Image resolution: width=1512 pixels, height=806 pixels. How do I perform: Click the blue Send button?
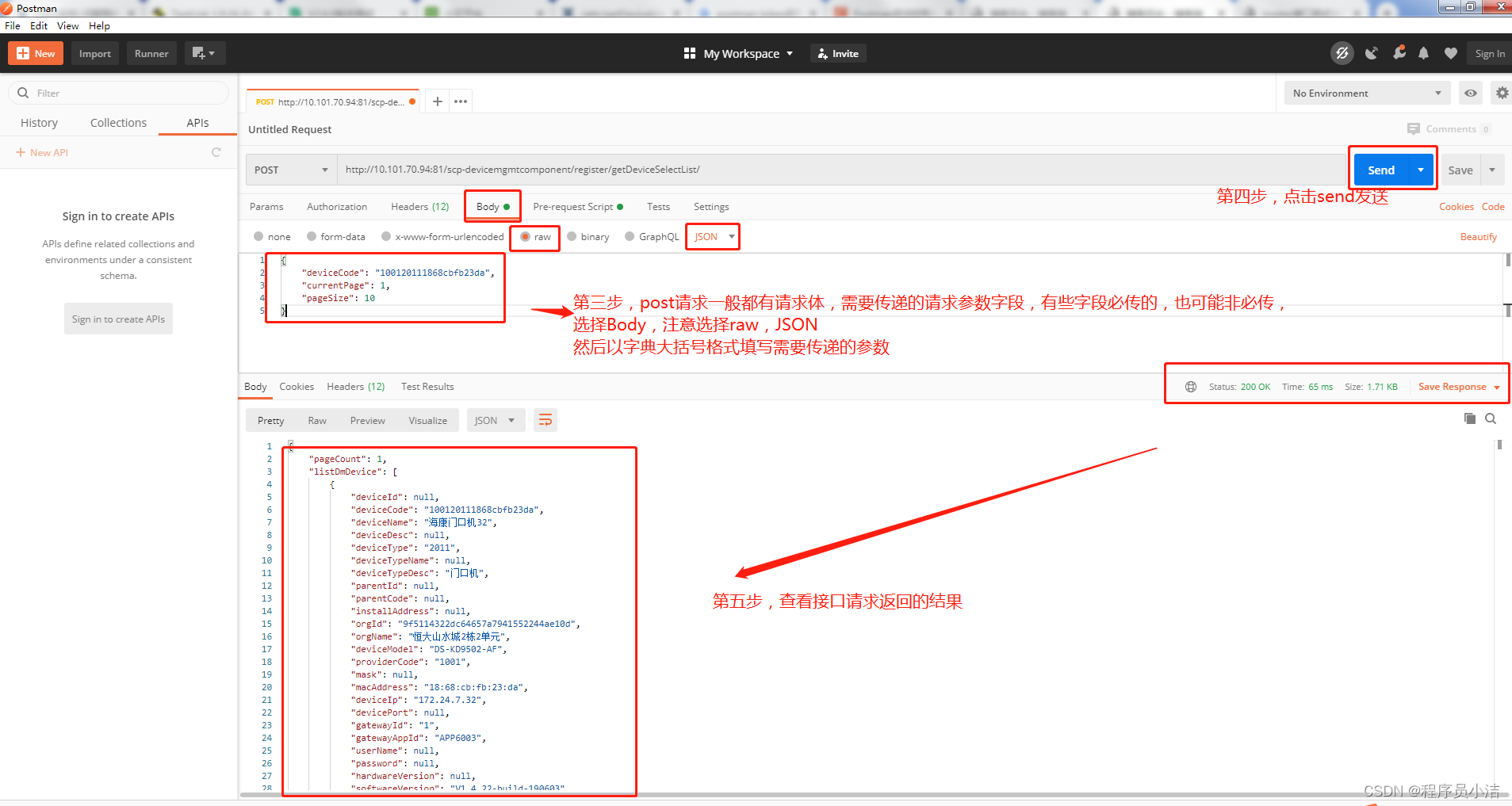coord(1380,170)
